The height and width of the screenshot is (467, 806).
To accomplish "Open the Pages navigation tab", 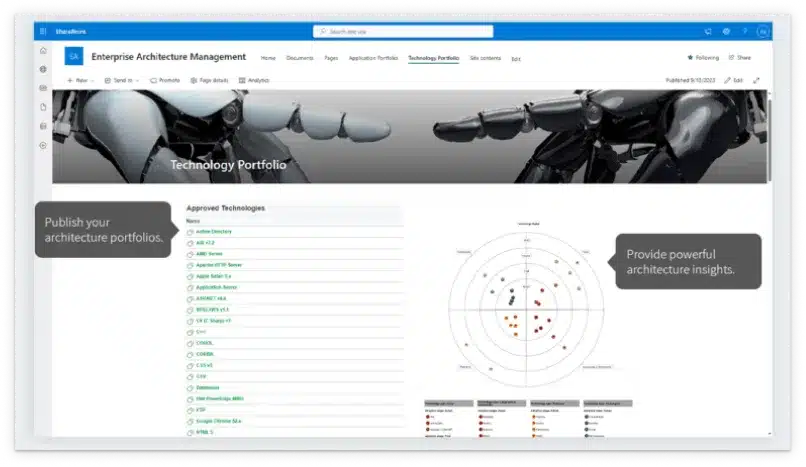I will [331, 58].
